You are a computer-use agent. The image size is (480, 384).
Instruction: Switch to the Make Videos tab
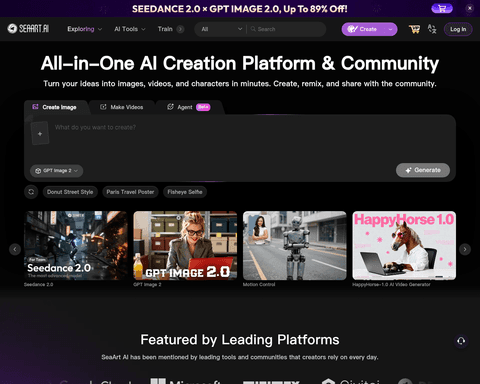coord(122,107)
